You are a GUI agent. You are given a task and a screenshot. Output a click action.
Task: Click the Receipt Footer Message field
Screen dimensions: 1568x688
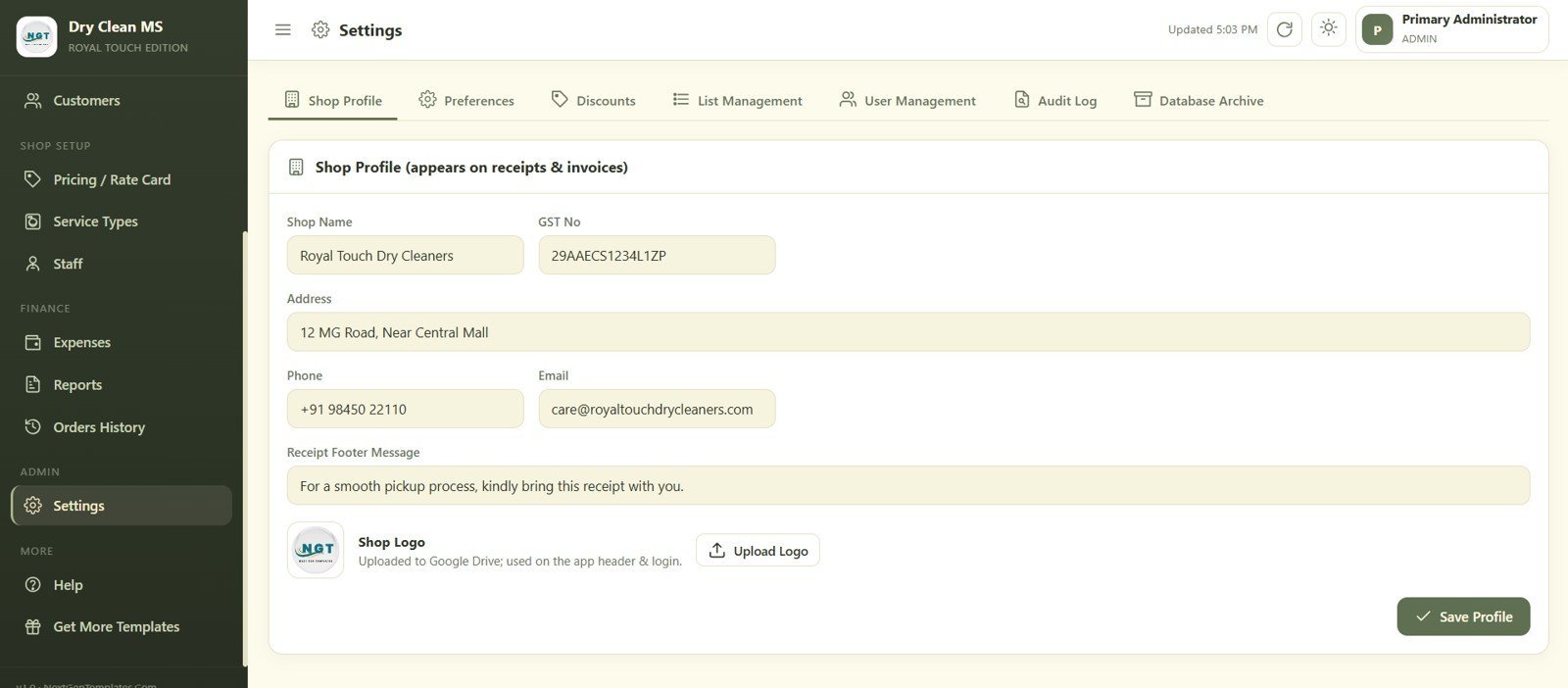907,485
